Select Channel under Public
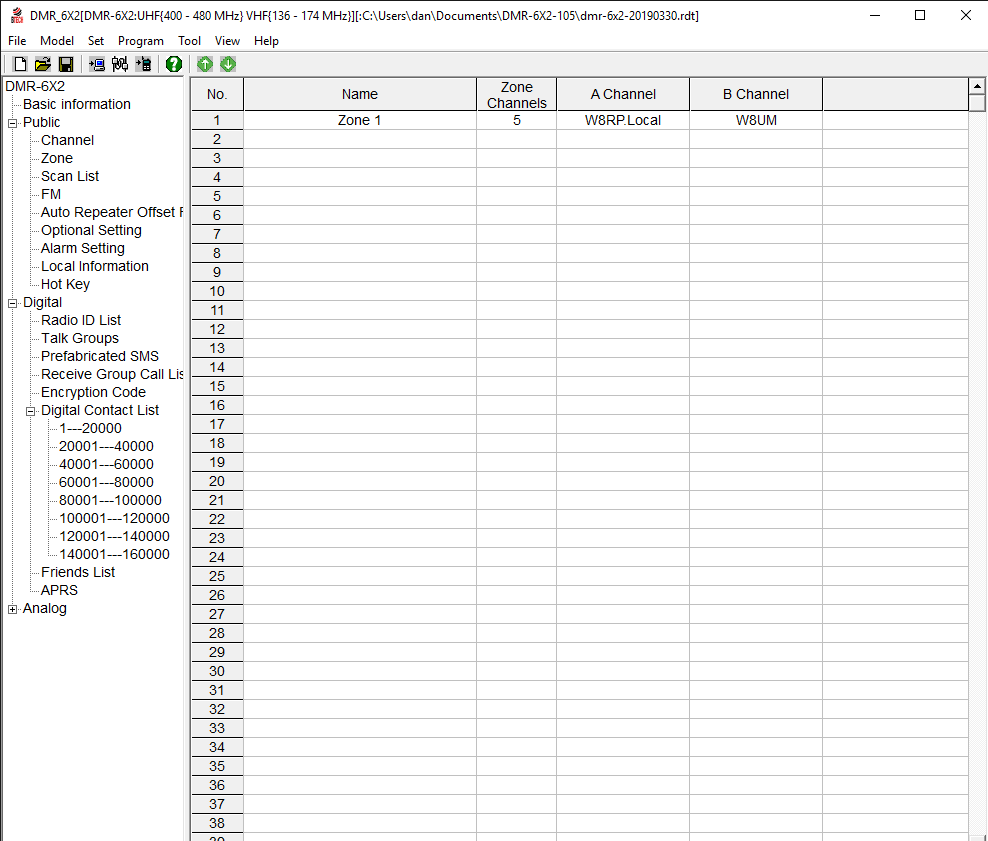Image resolution: width=988 pixels, height=841 pixels. 67,140
